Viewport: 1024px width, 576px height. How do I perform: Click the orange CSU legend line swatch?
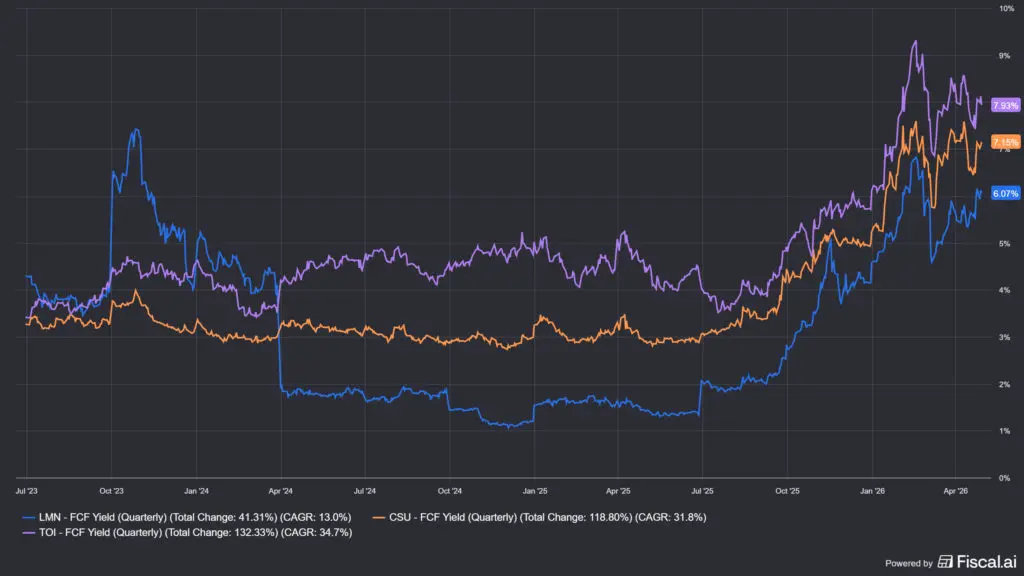pyautogui.click(x=379, y=518)
